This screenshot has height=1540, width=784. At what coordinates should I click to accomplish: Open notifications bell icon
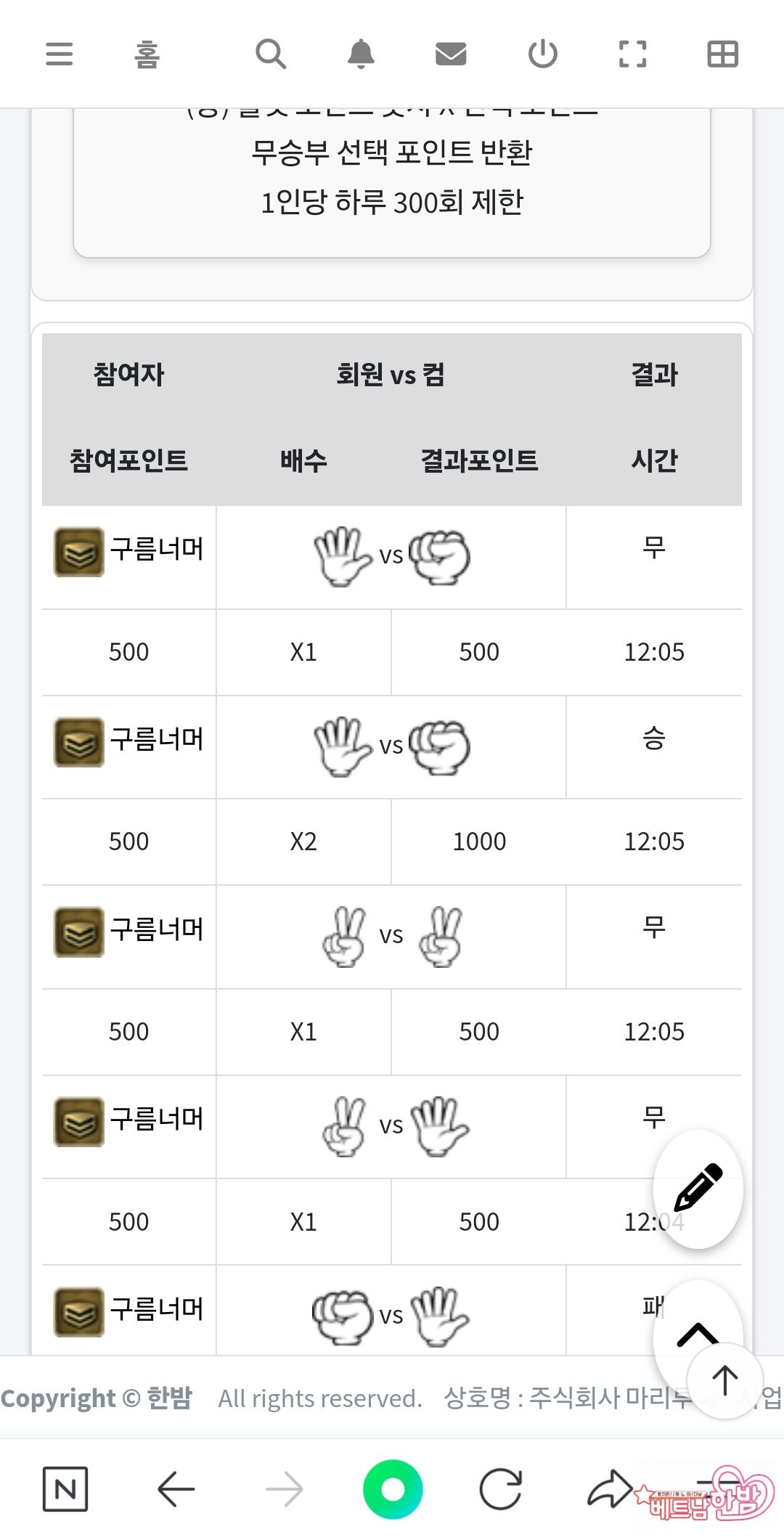pos(361,54)
